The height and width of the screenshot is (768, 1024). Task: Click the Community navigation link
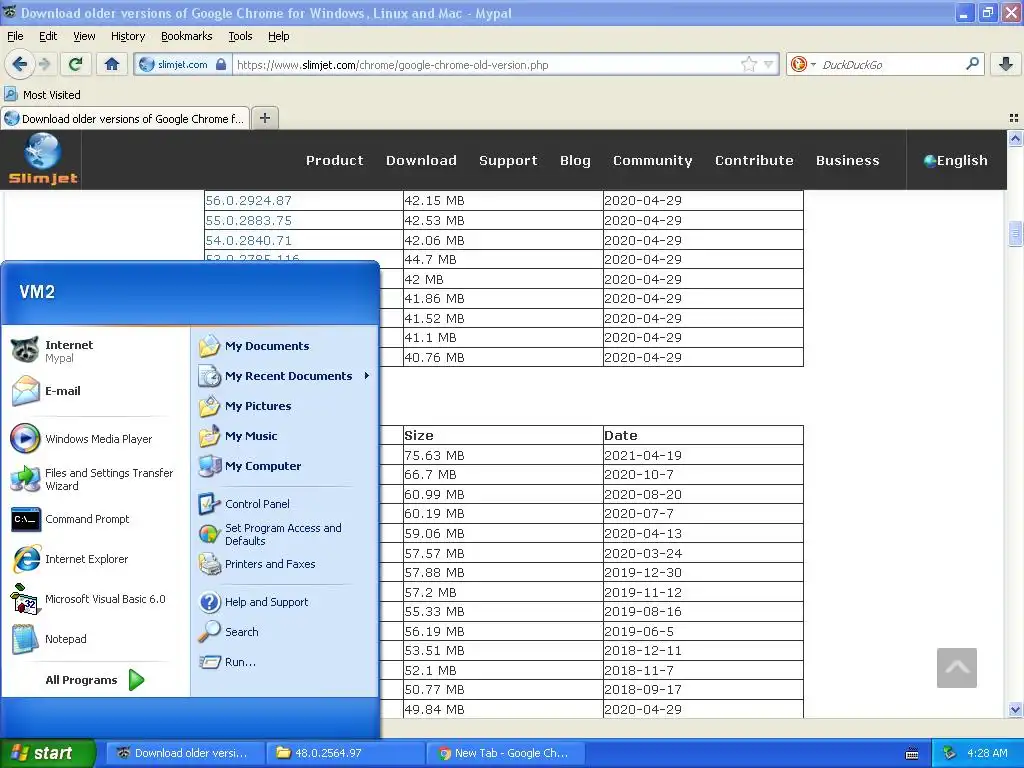[x=652, y=161]
